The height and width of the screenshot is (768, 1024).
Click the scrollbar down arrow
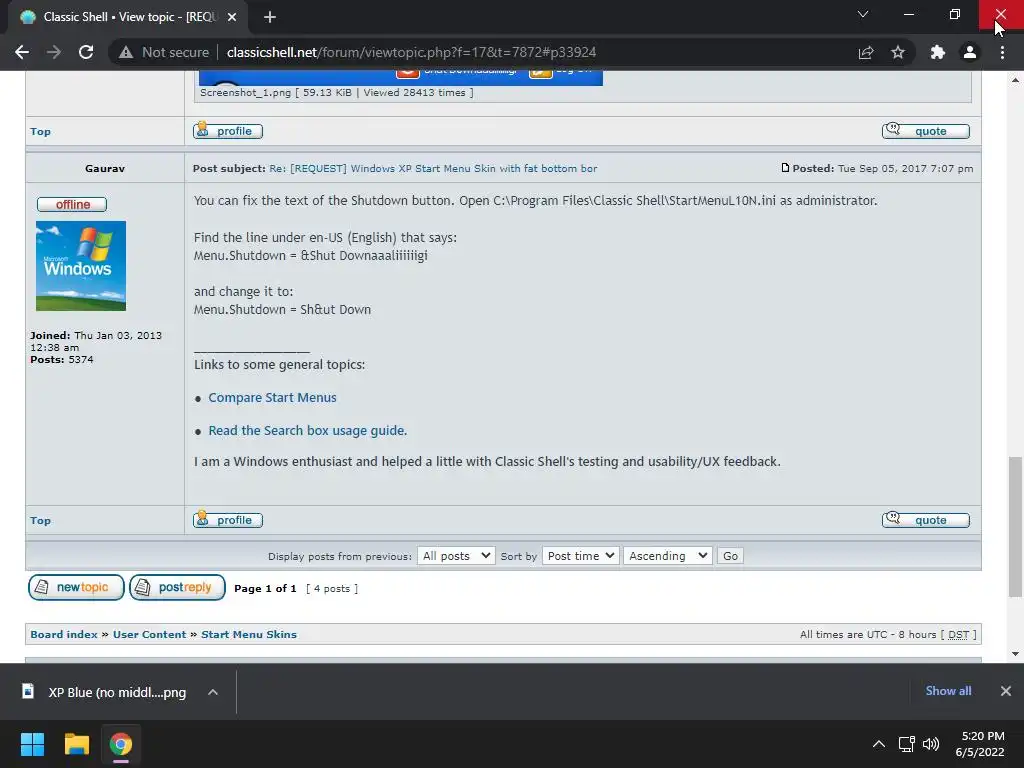coord(1016,654)
